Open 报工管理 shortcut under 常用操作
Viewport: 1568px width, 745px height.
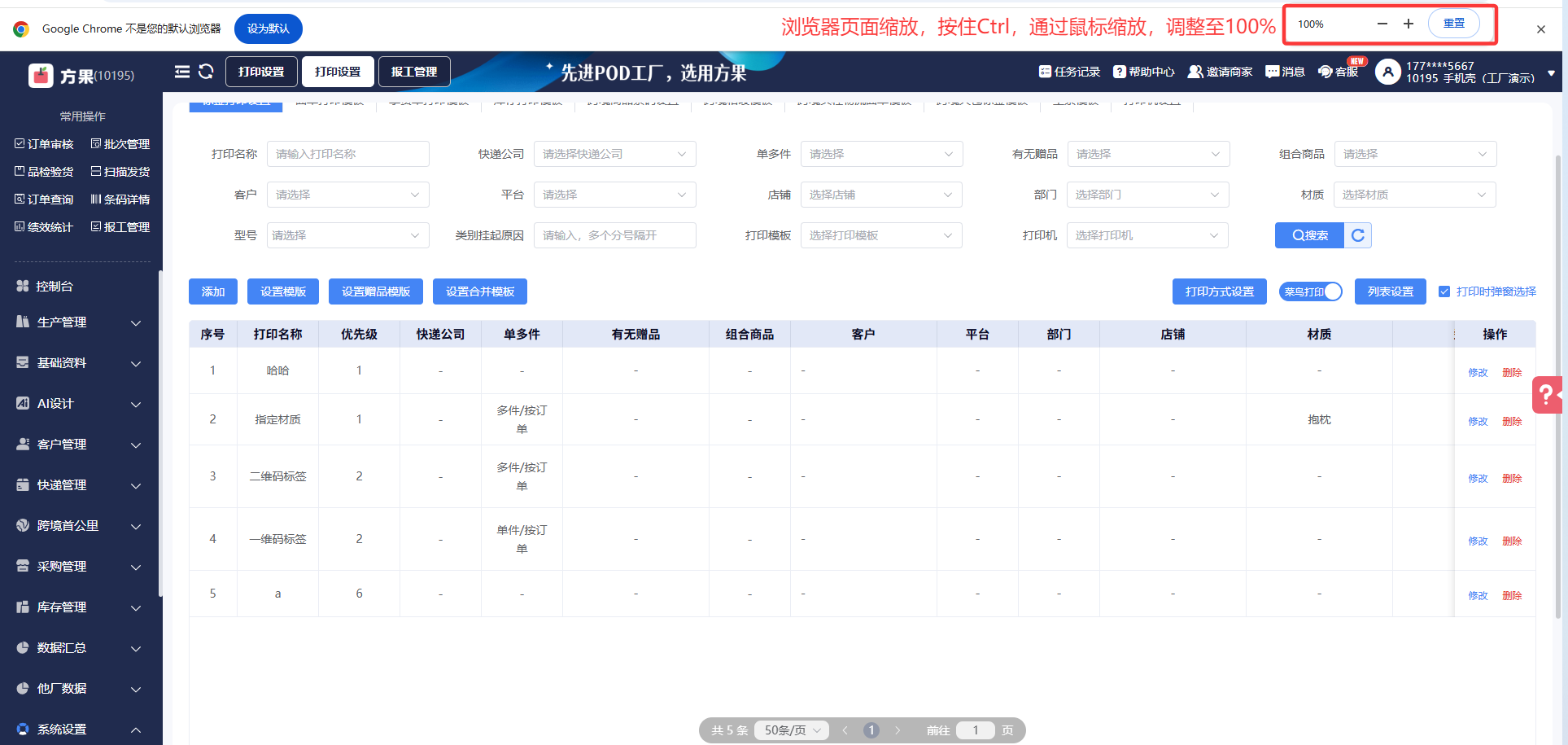coord(120,227)
